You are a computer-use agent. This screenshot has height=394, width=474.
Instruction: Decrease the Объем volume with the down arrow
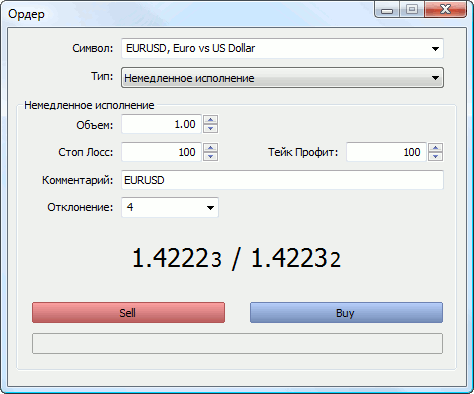click(210, 128)
